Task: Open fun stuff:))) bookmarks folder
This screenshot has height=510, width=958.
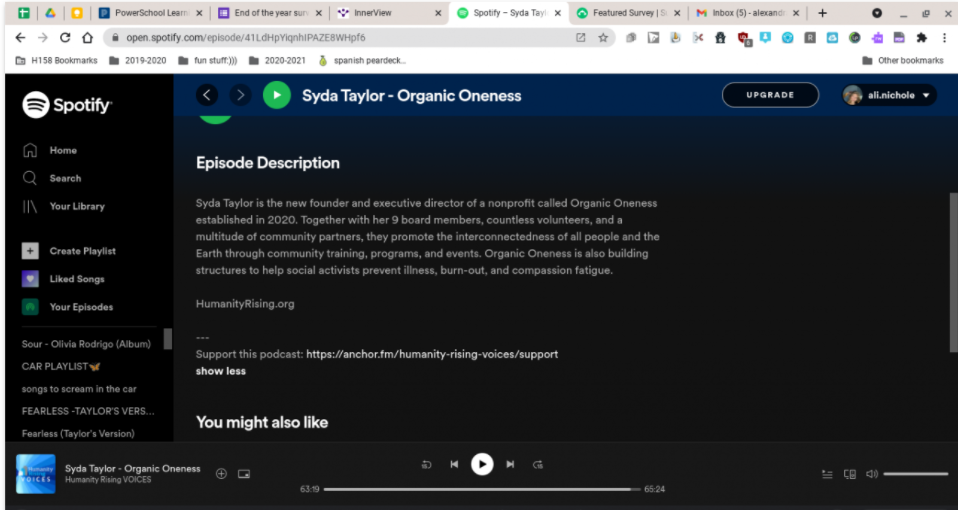Action: click(208, 60)
